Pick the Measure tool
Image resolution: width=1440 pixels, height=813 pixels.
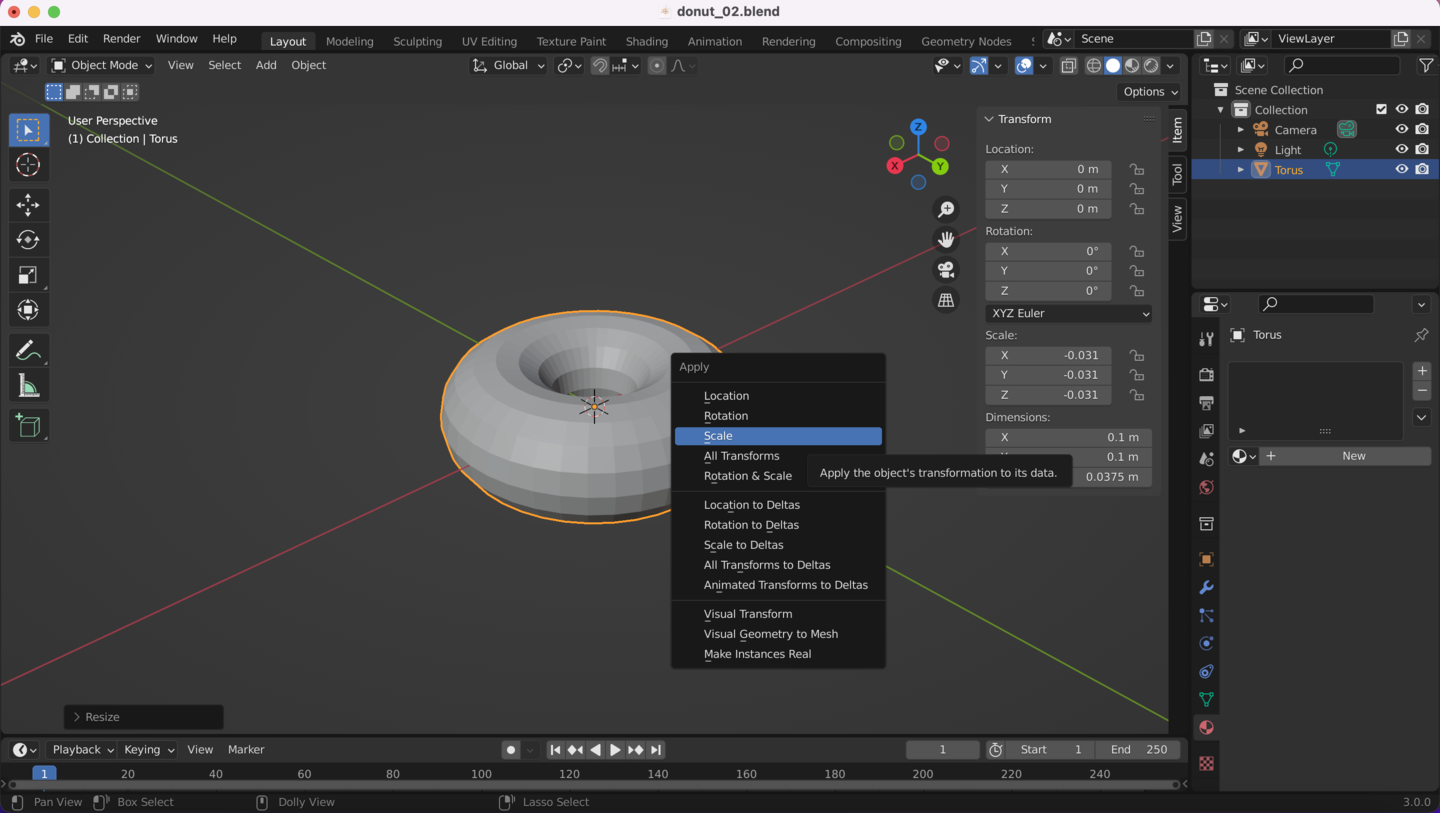28,387
